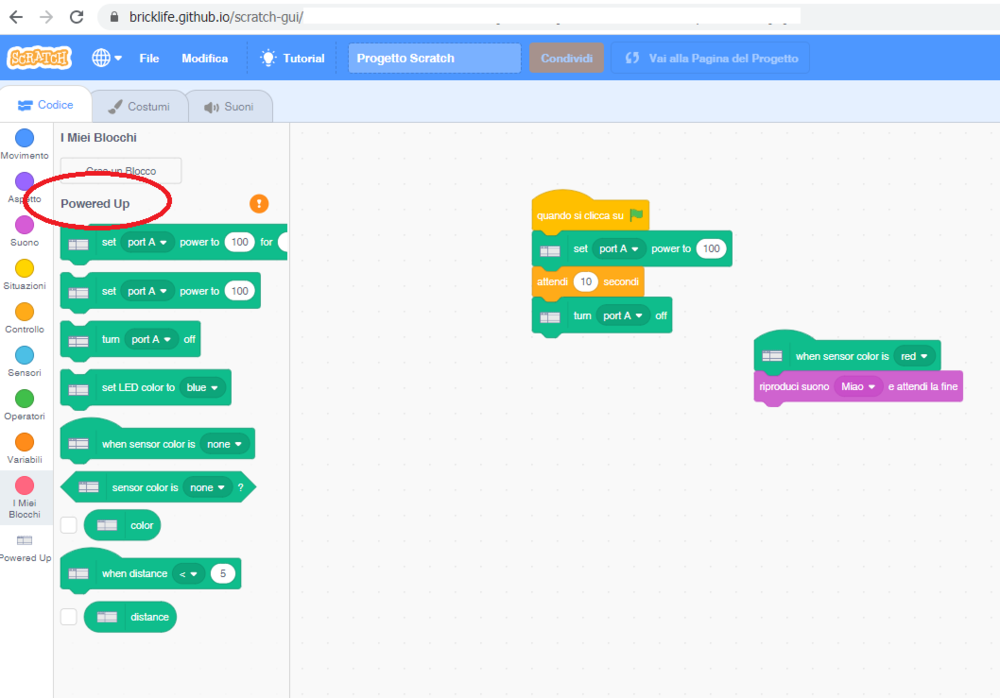Click the browser forward arrow
This screenshot has height=698, width=1000.
pyautogui.click(x=46, y=17)
